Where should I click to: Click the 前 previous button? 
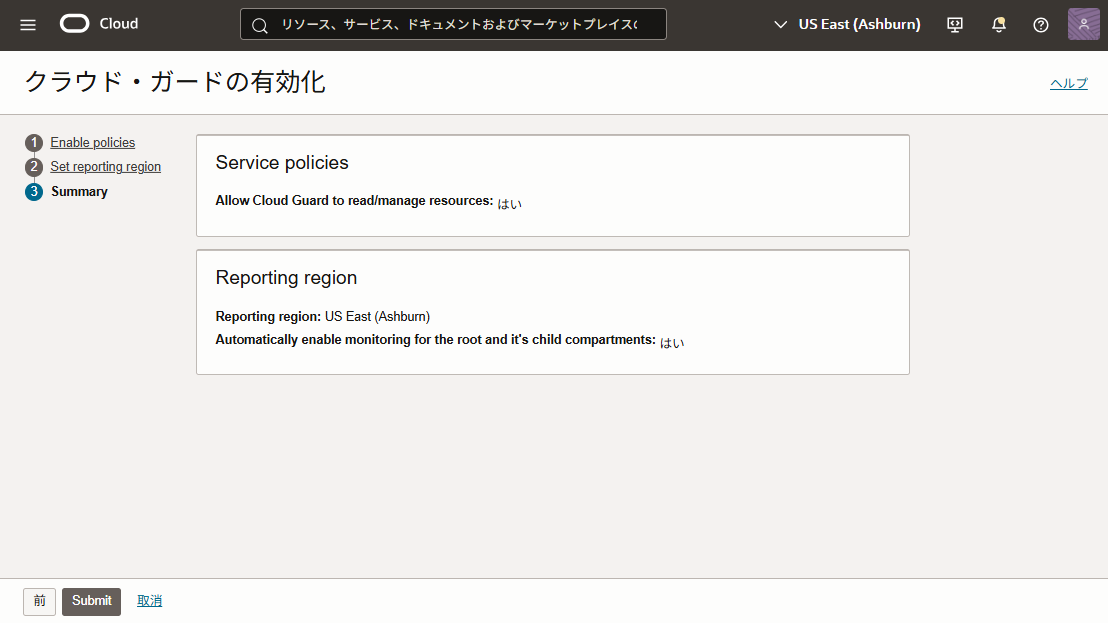click(39, 601)
